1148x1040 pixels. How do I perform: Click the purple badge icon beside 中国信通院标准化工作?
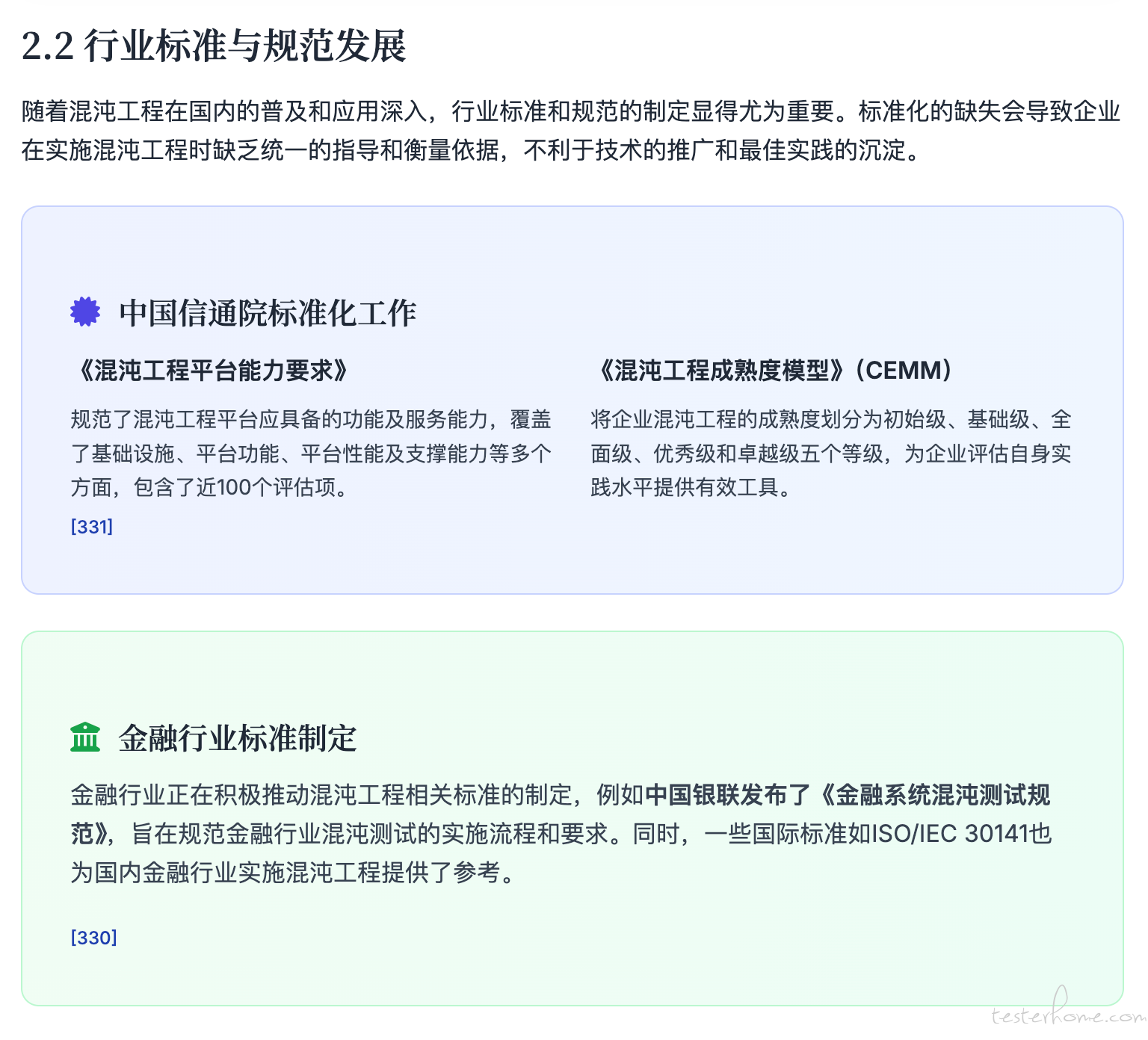(x=85, y=312)
